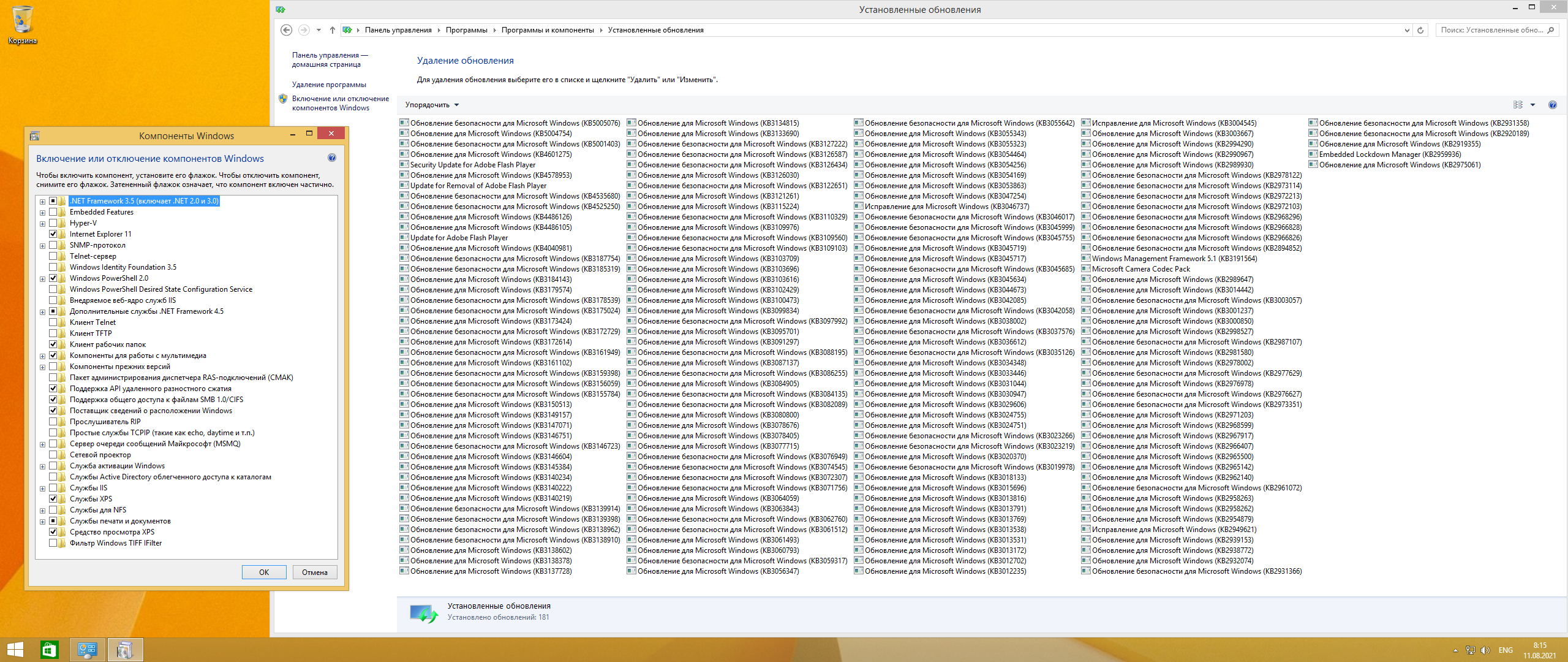
Task: Click the ENG language indicator in the taskbar
Action: point(1506,650)
